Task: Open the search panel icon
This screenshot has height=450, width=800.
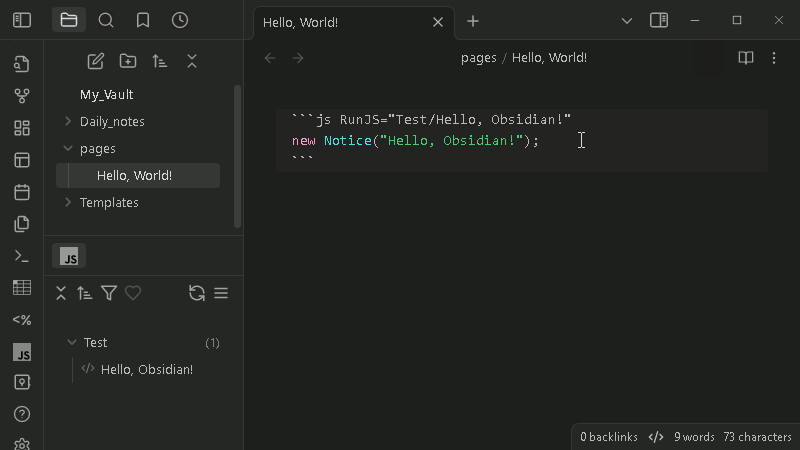Action: 106,20
